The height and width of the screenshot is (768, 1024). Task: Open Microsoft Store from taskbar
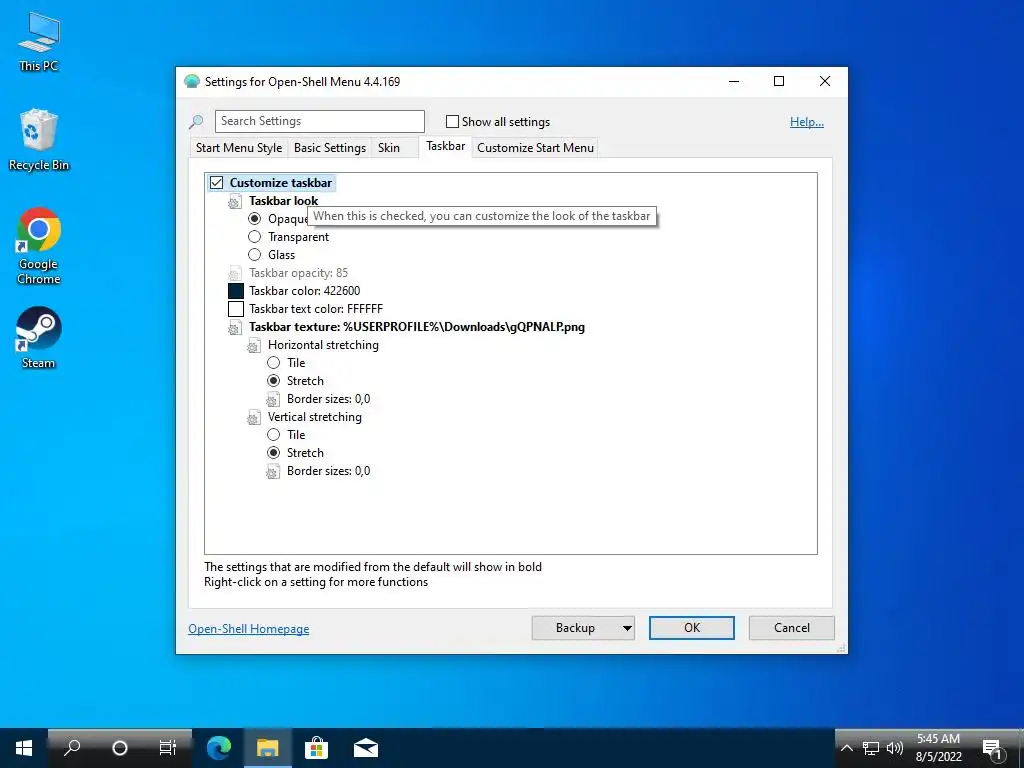click(x=316, y=748)
